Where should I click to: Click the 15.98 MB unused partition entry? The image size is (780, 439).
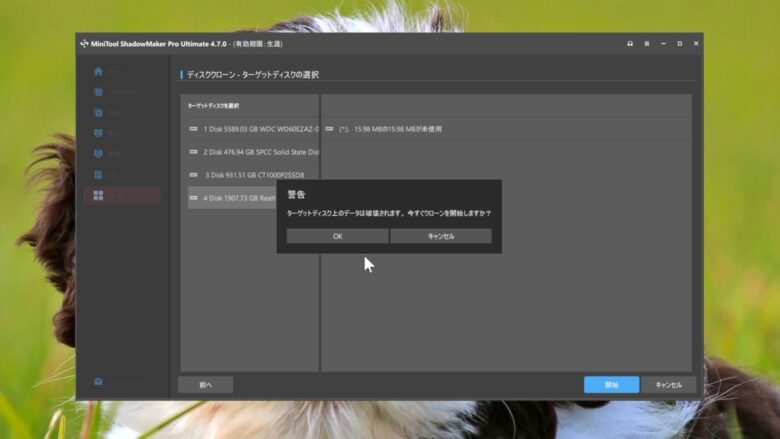tap(506, 129)
